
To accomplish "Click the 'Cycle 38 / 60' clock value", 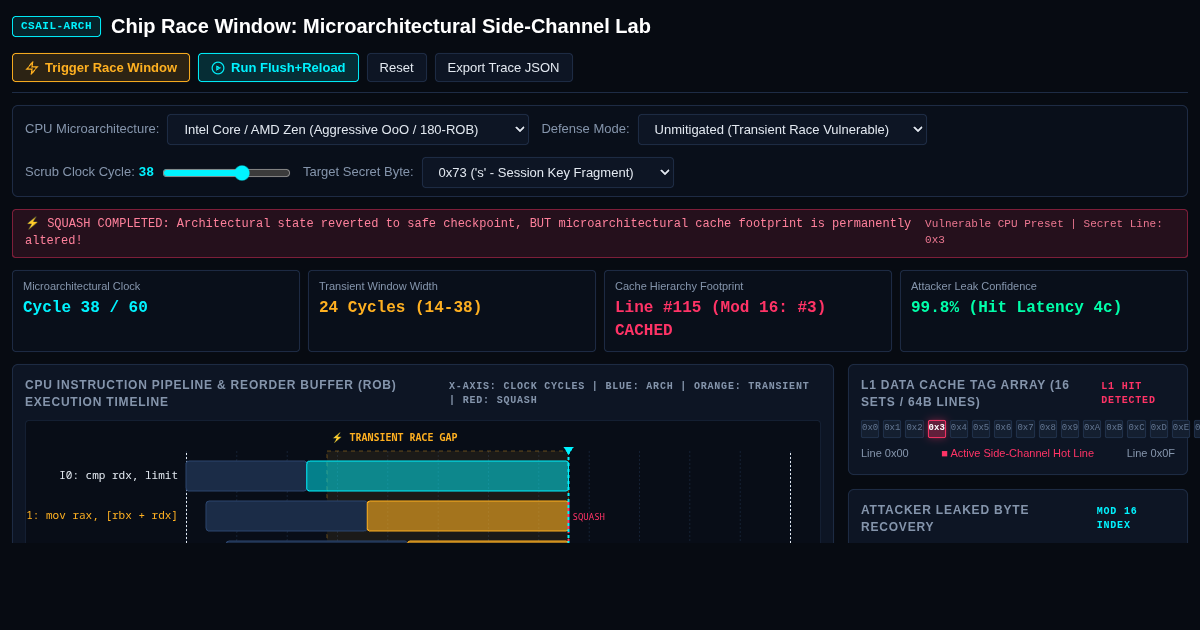I will coord(85,308).
